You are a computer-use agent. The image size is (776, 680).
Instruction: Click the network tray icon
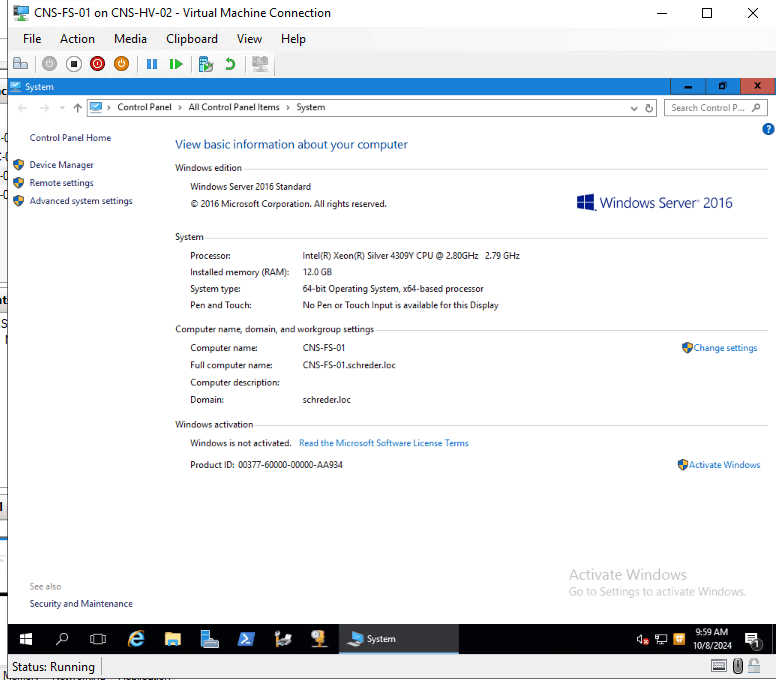pyautogui.click(x=661, y=639)
